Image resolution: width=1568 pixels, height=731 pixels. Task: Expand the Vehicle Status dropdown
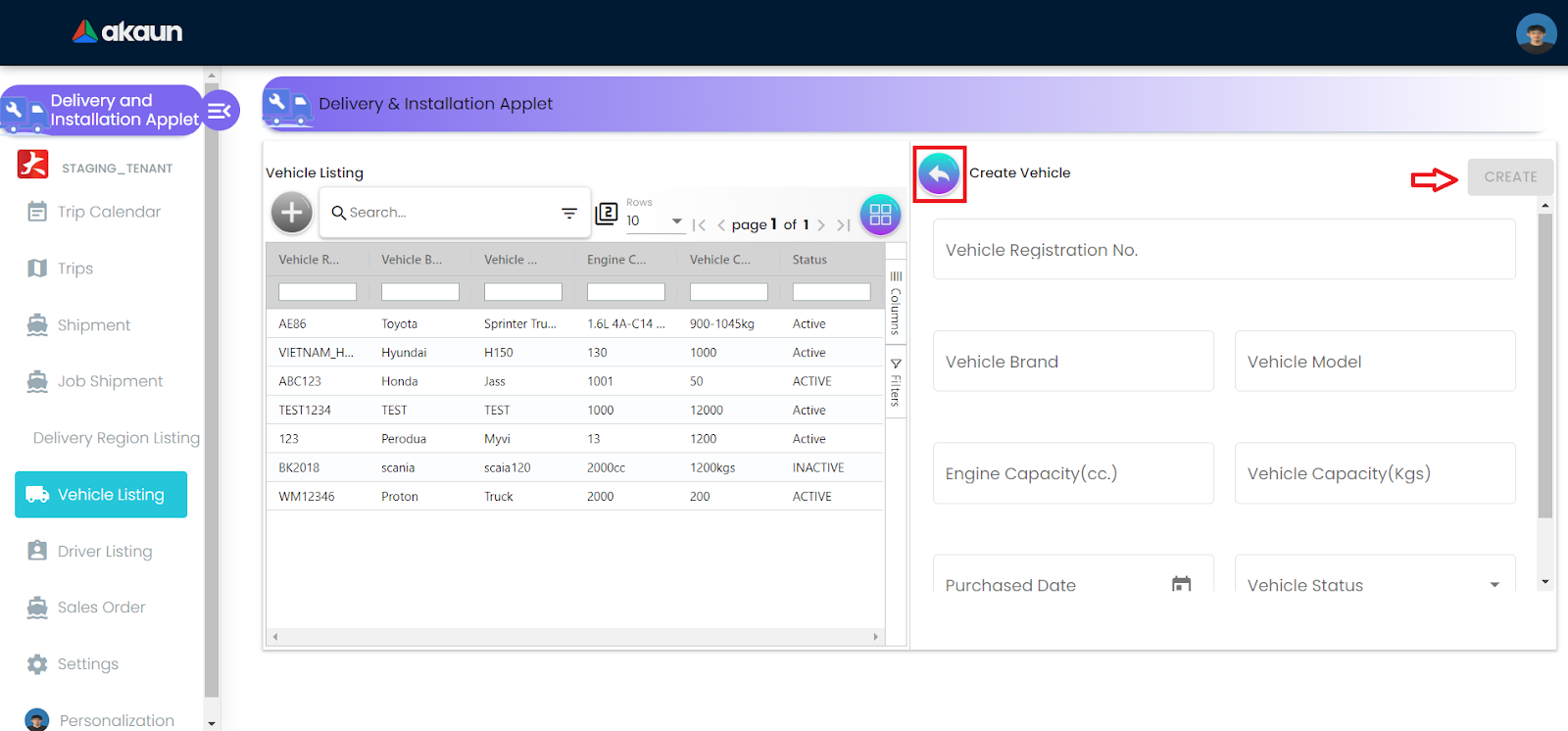(x=1494, y=585)
